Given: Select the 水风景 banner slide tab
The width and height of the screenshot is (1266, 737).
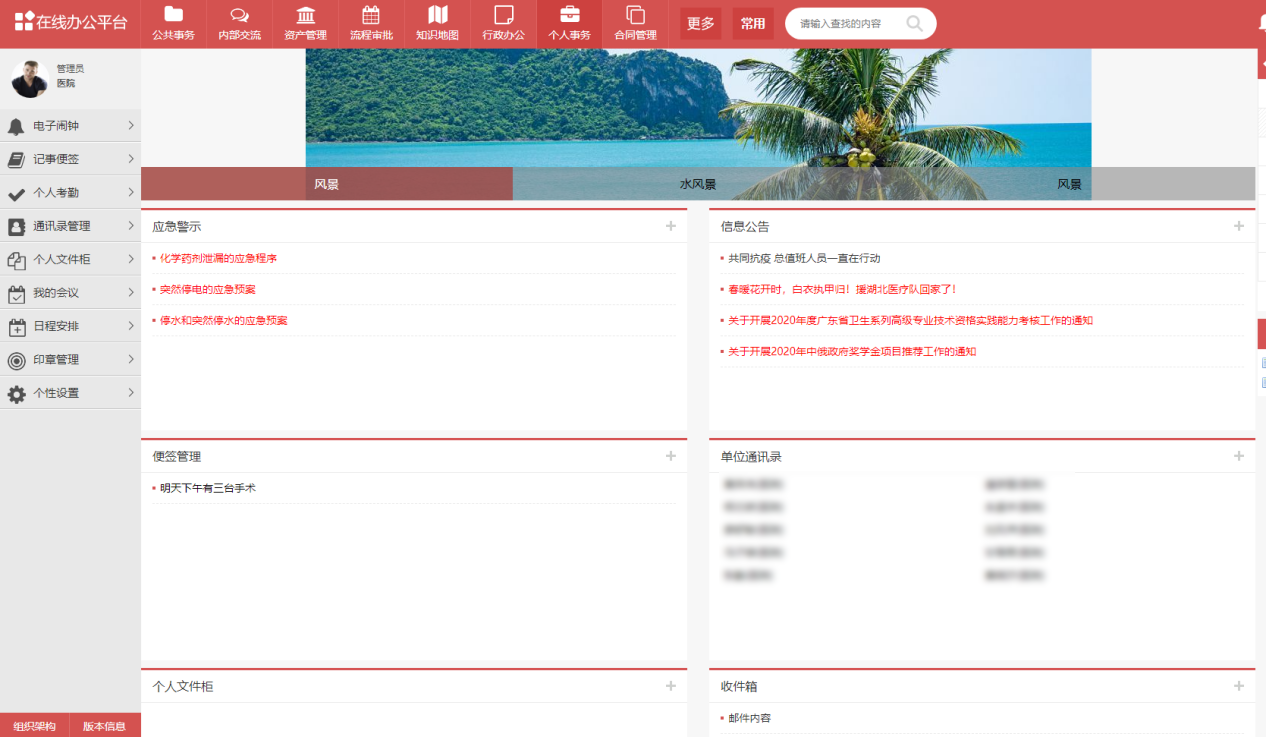Looking at the screenshot, I should coord(698,184).
